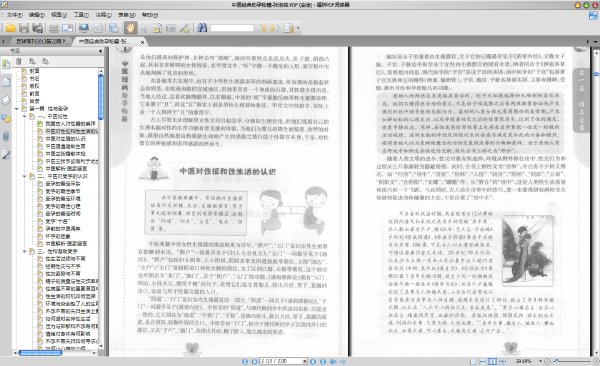Select the Hand tool in toolbar

click(x=130, y=28)
